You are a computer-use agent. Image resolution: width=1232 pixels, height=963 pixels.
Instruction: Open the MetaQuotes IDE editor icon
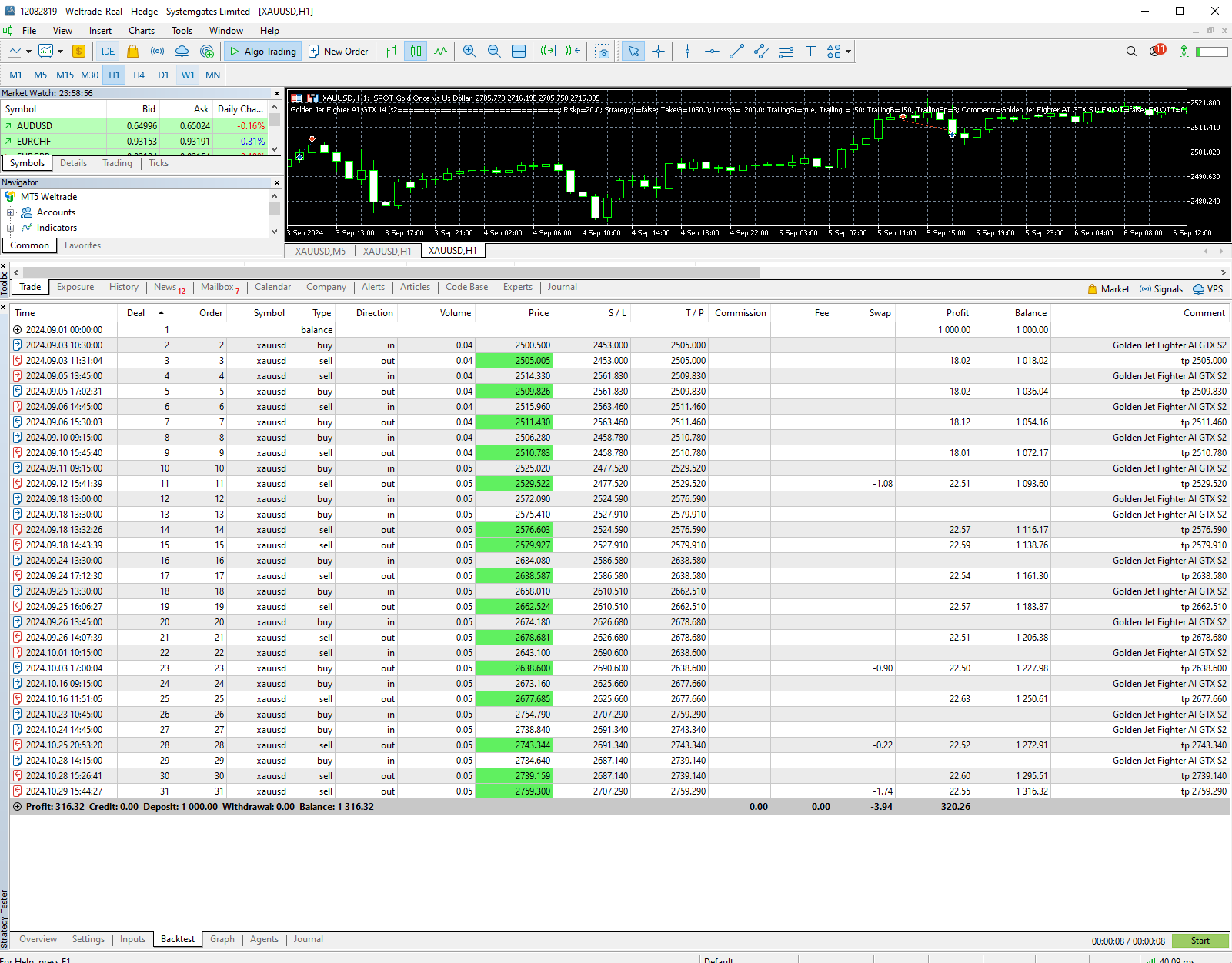tap(108, 51)
